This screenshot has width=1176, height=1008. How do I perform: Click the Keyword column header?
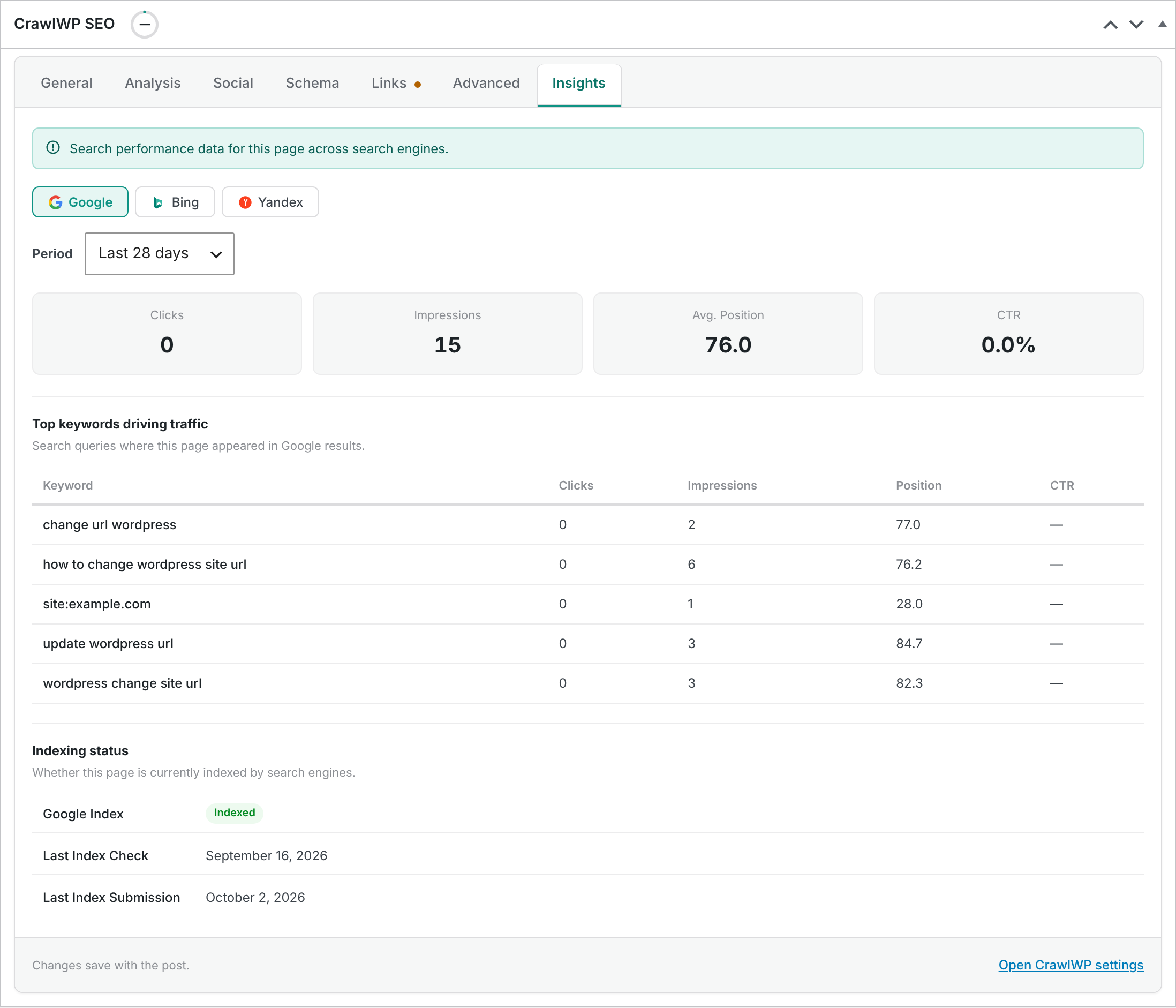(67, 485)
